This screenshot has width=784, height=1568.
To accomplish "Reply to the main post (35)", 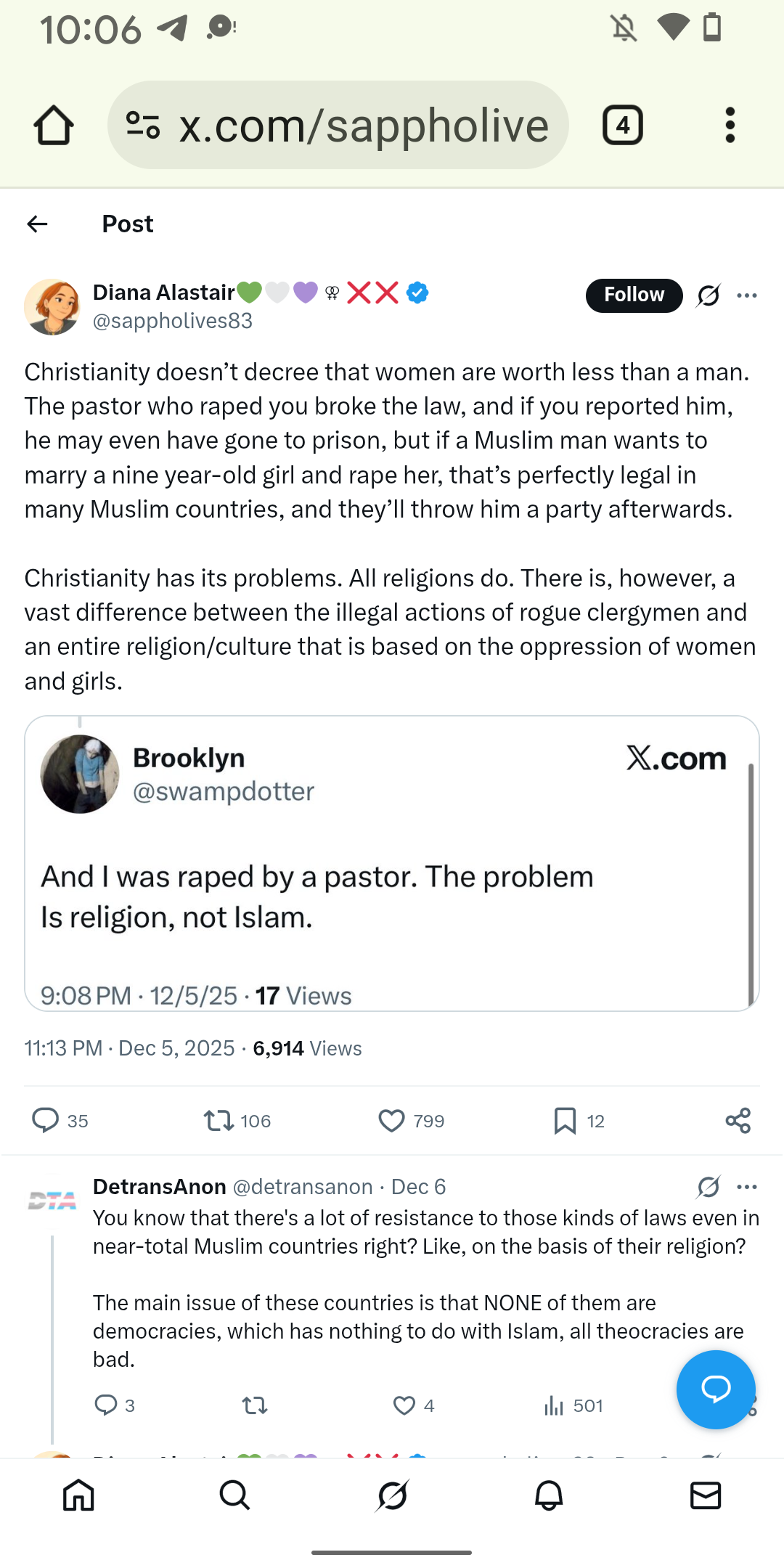I will click(x=46, y=1120).
